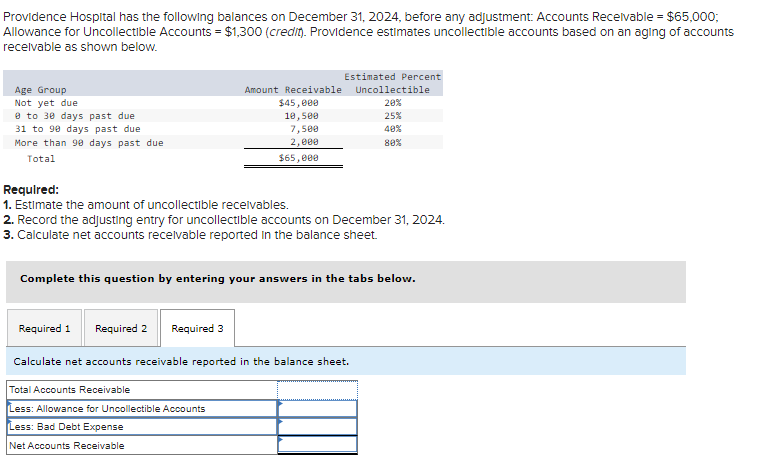Click the Bad Debt Expense amount field
Screen dimensions: 784x460
click(318, 426)
